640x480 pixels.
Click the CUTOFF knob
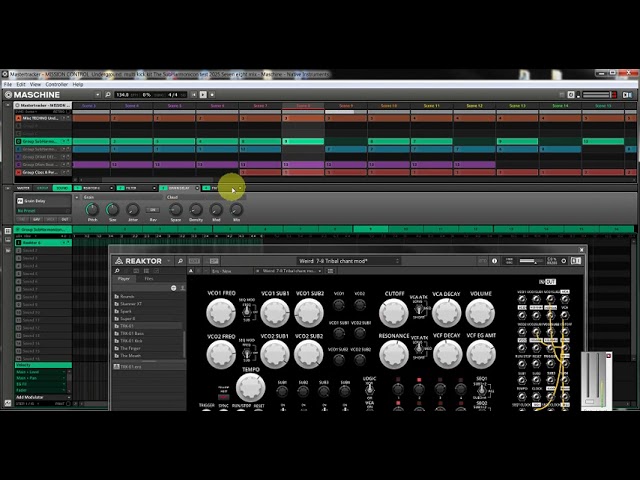point(393,313)
